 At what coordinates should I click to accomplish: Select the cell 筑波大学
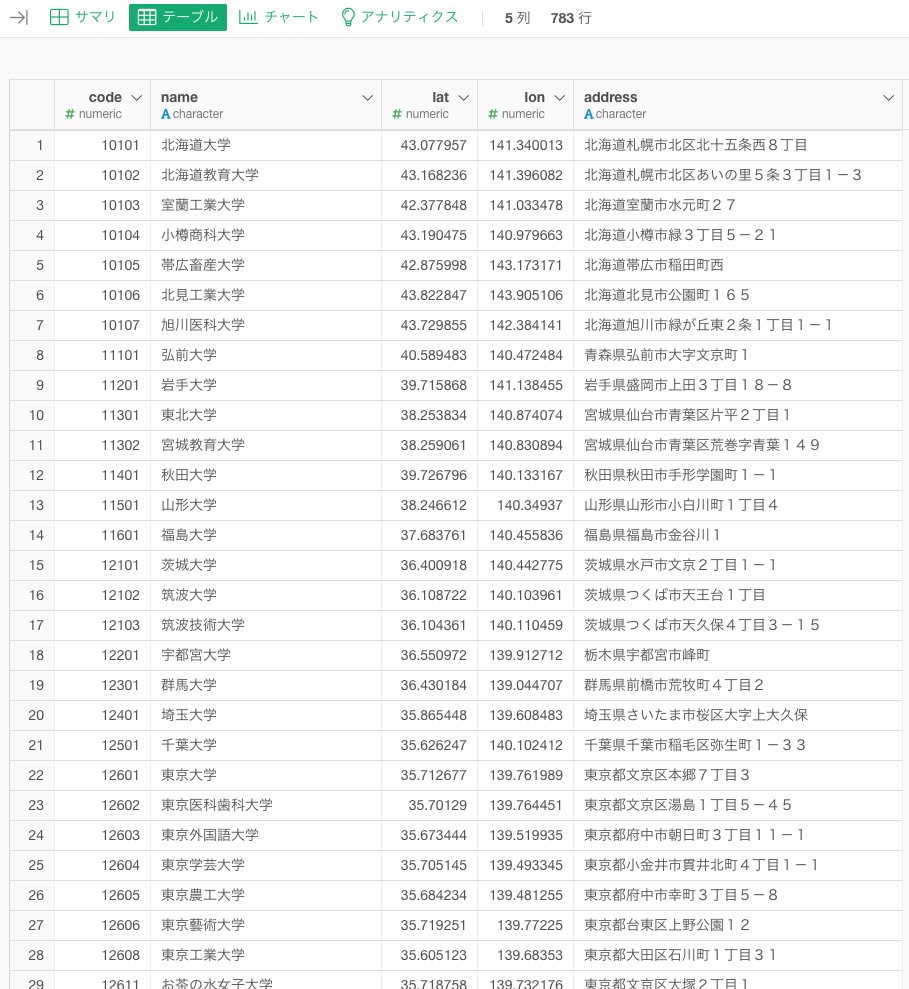[x=266, y=595]
